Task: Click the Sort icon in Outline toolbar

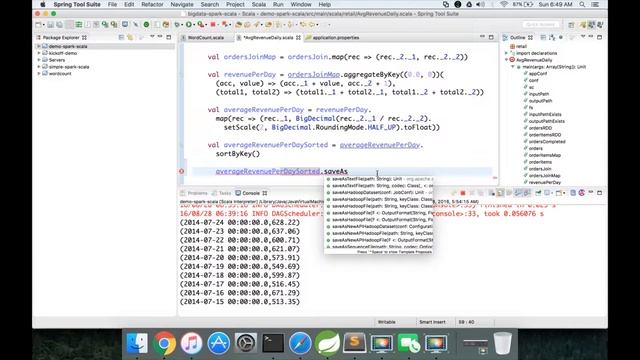Action: pos(552,37)
